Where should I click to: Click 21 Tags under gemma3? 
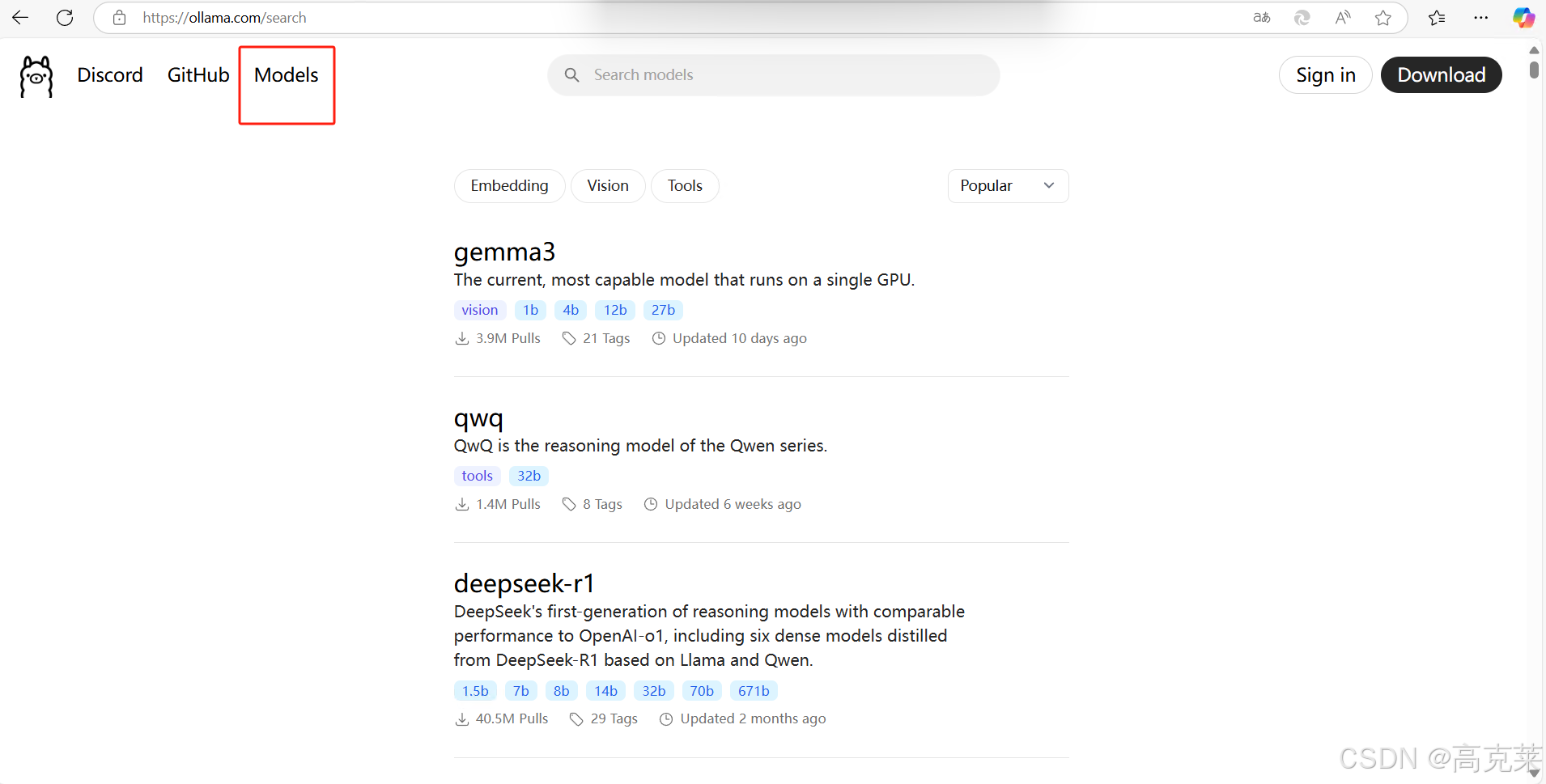(596, 338)
